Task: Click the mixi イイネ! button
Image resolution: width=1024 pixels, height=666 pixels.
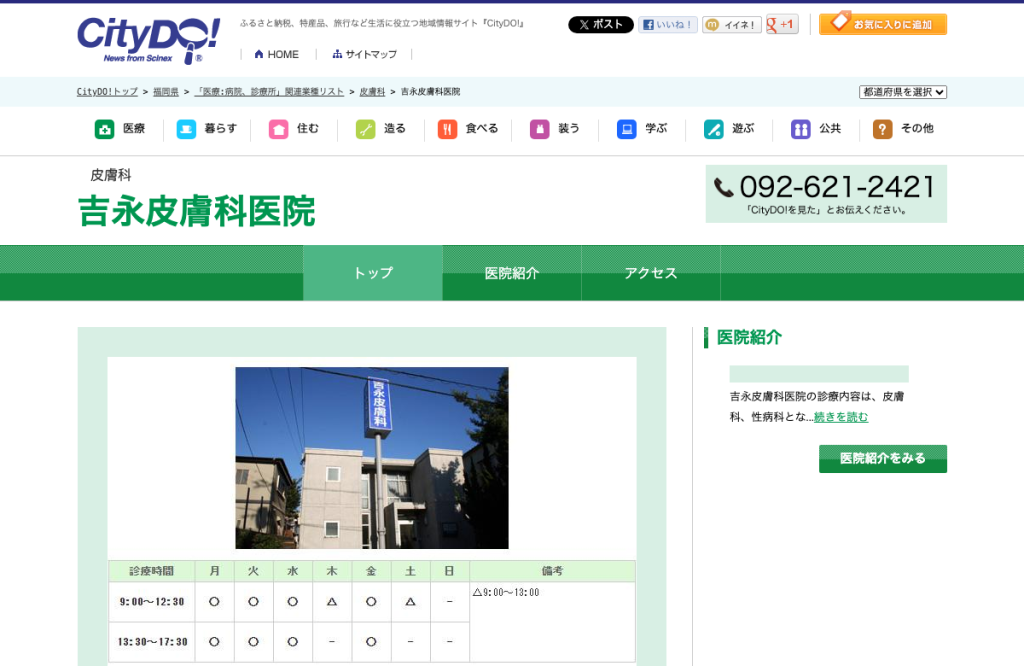Action: pyautogui.click(x=731, y=25)
